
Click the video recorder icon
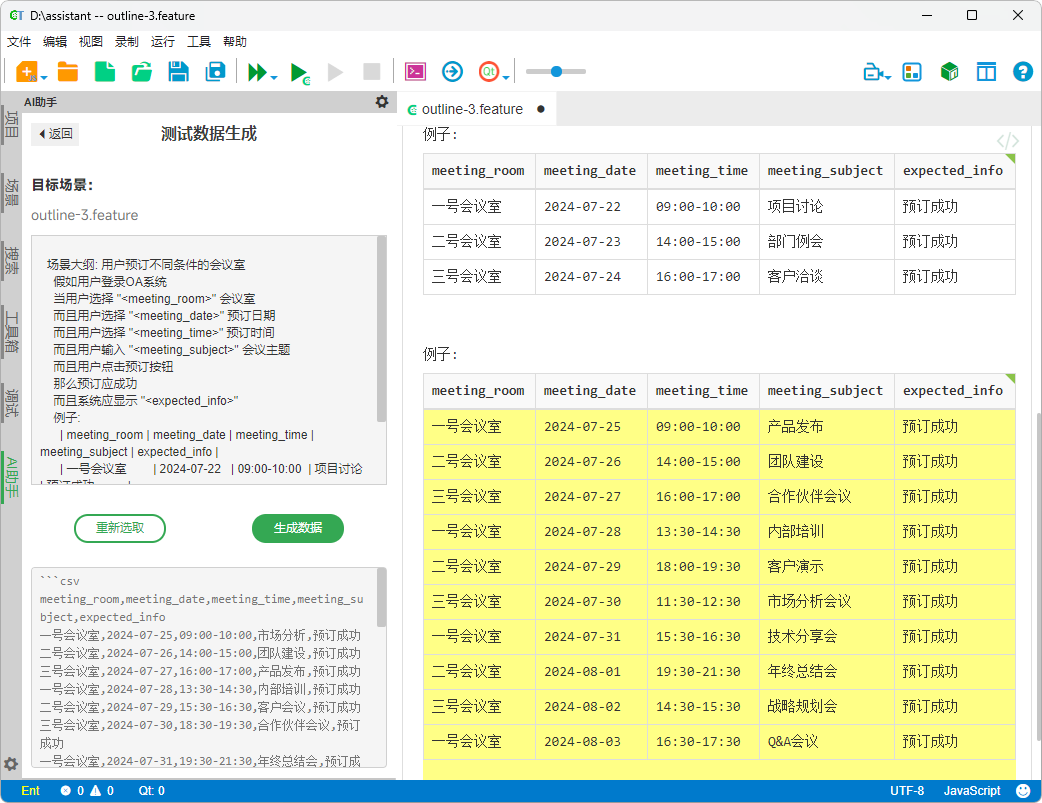click(x=873, y=72)
